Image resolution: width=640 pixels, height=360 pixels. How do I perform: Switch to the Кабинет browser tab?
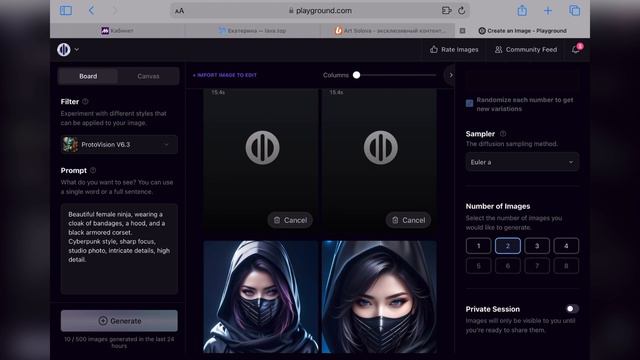pos(117,31)
